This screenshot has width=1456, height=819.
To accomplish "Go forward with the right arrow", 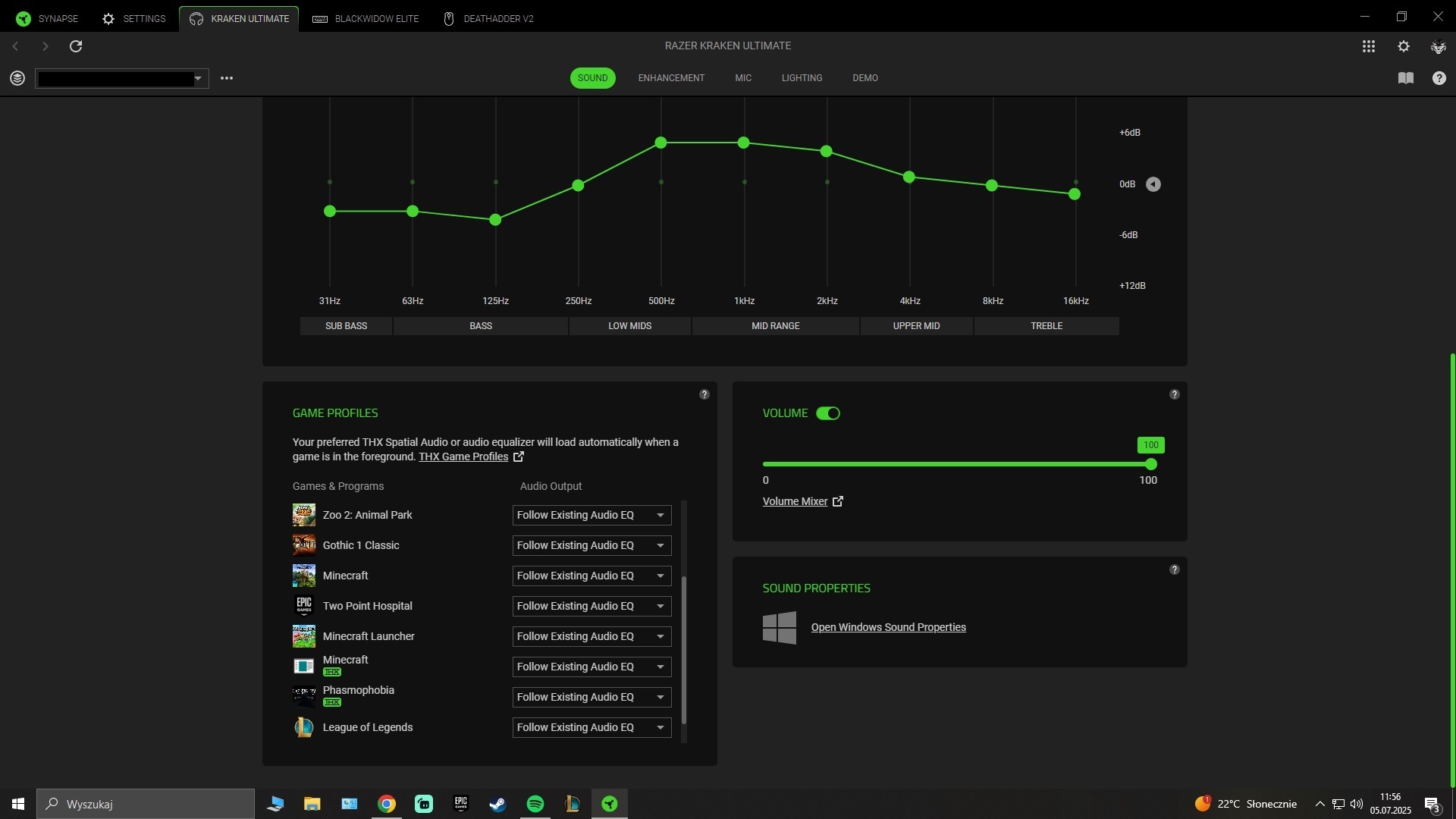I will coord(45,46).
